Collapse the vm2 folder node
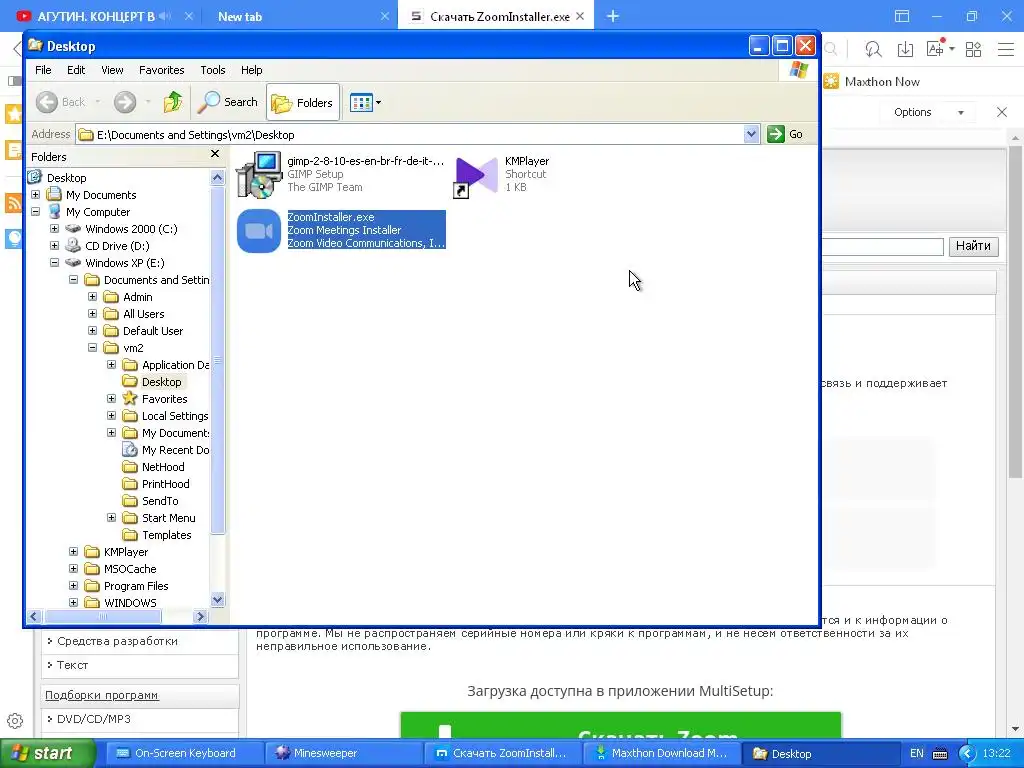This screenshot has width=1024, height=768. click(93, 347)
